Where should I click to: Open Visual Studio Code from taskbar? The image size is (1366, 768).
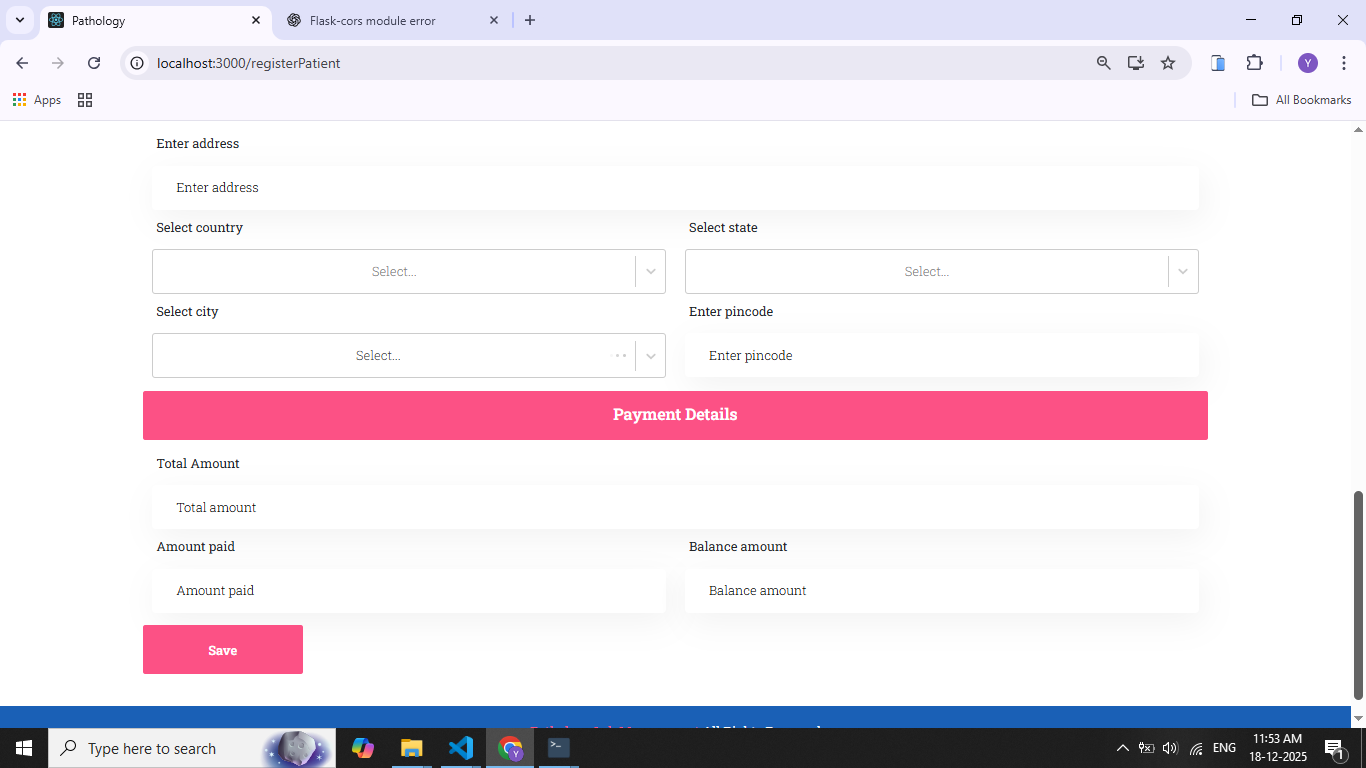point(460,748)
